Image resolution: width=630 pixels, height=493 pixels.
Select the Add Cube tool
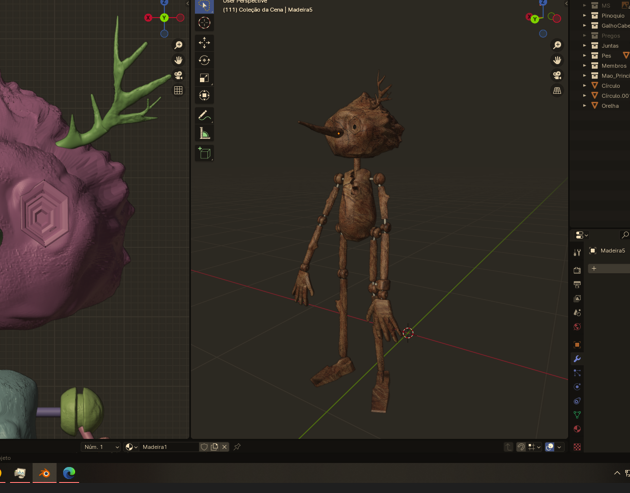(204, 153)
